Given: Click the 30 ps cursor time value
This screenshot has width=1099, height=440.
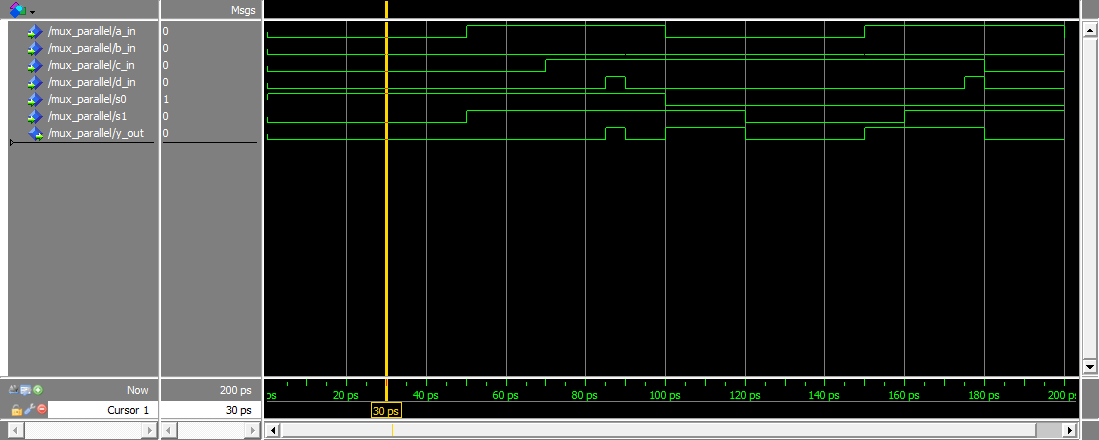Looking at the screenshot, I should point(209,410).
